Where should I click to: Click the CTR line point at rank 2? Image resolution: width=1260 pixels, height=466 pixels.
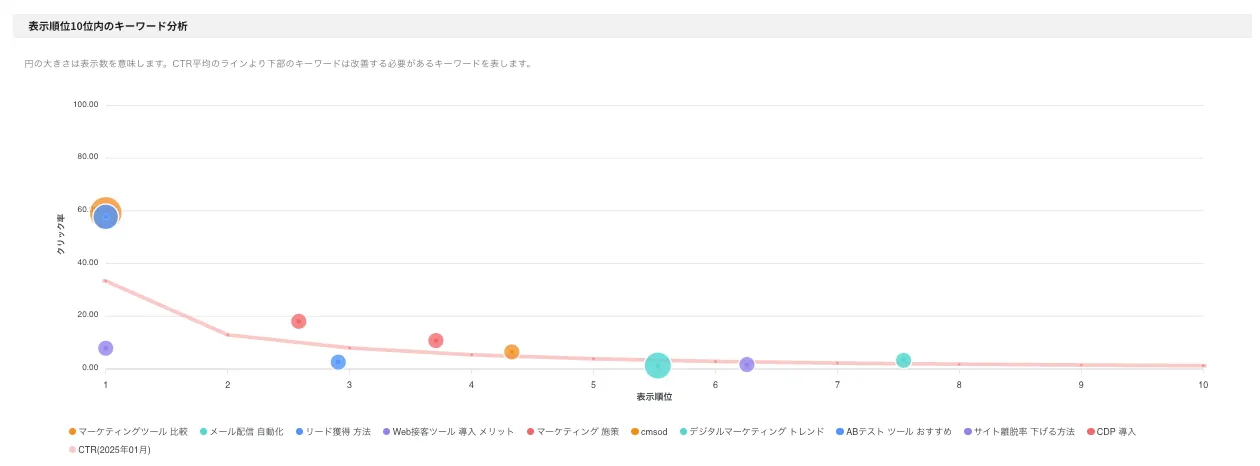tap(228, 334)
